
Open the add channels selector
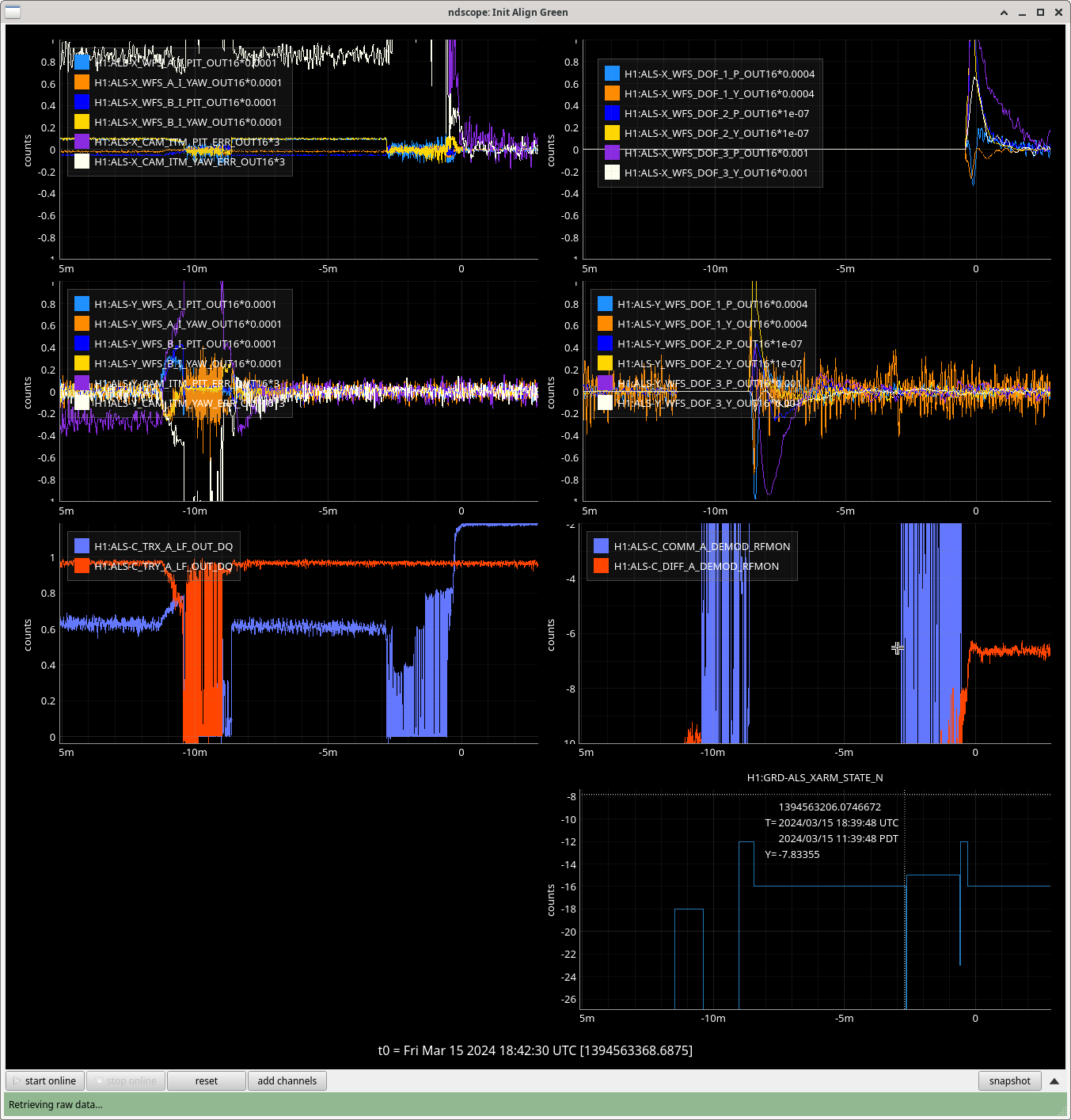coord(287,1080)
